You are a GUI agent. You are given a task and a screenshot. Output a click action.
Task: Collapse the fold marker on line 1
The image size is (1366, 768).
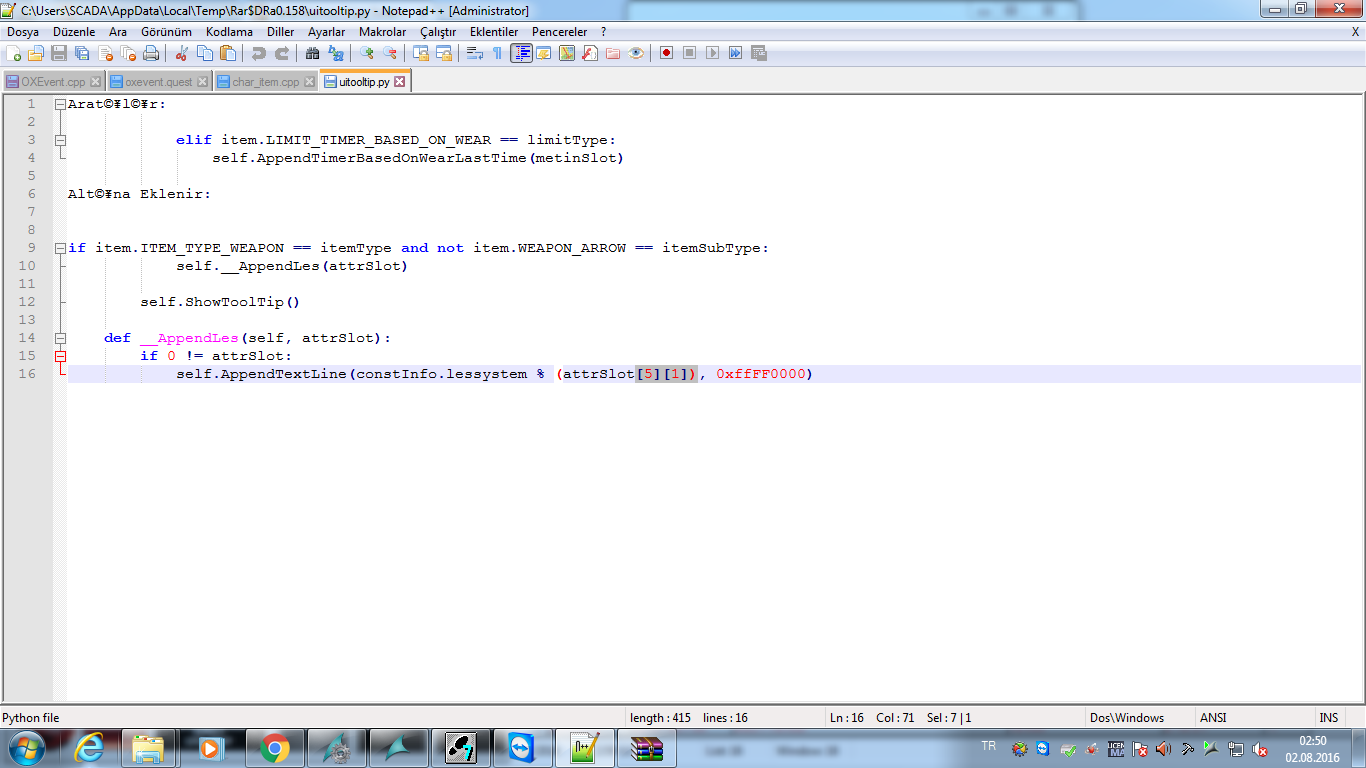(60, 104)
